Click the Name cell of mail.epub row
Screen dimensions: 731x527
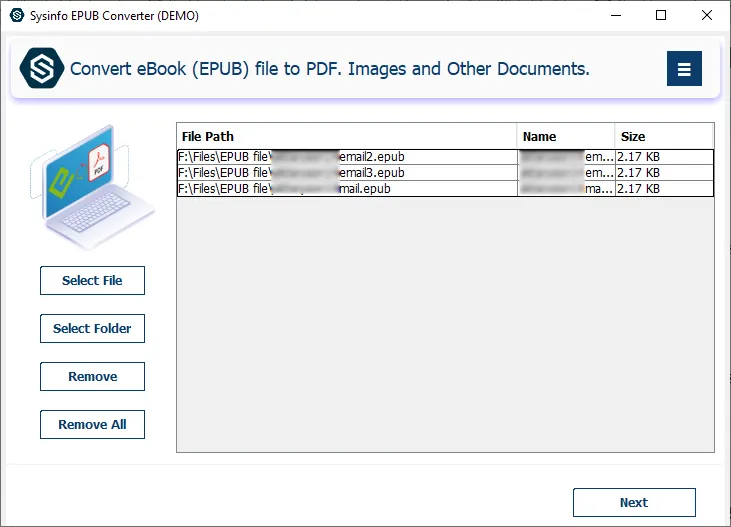566,188
